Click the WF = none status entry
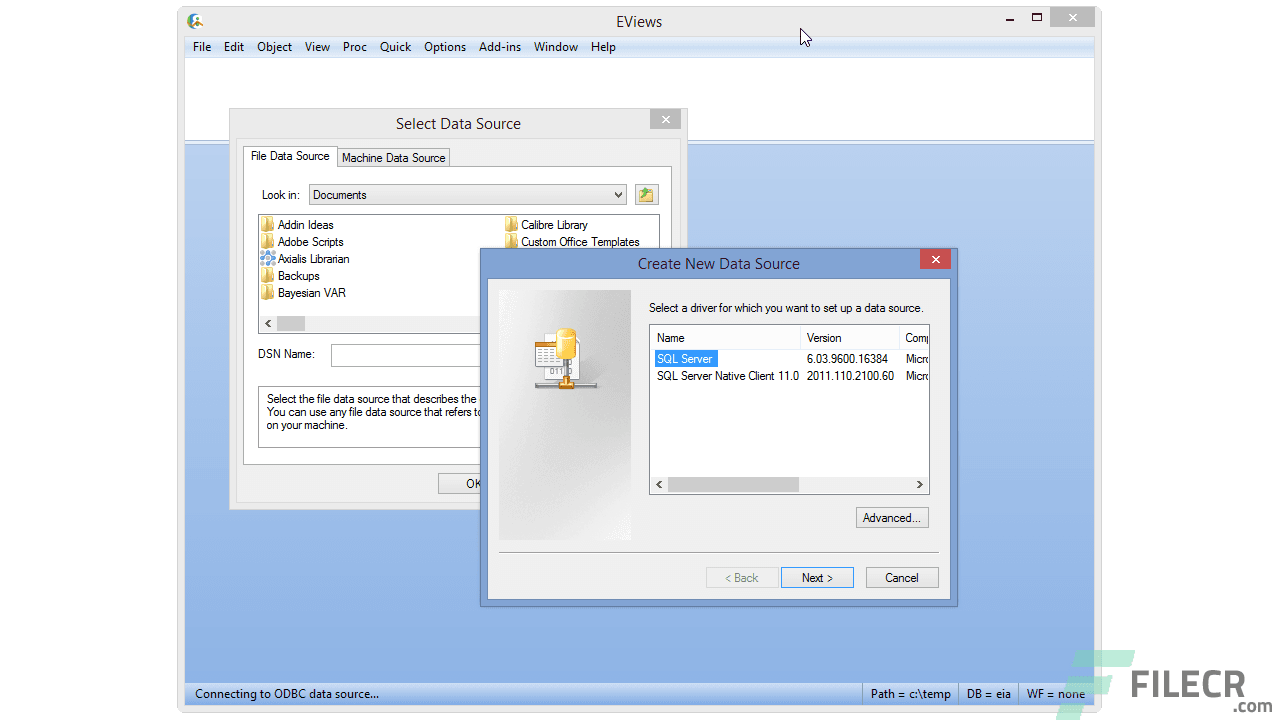 (x=1056, y=694)
